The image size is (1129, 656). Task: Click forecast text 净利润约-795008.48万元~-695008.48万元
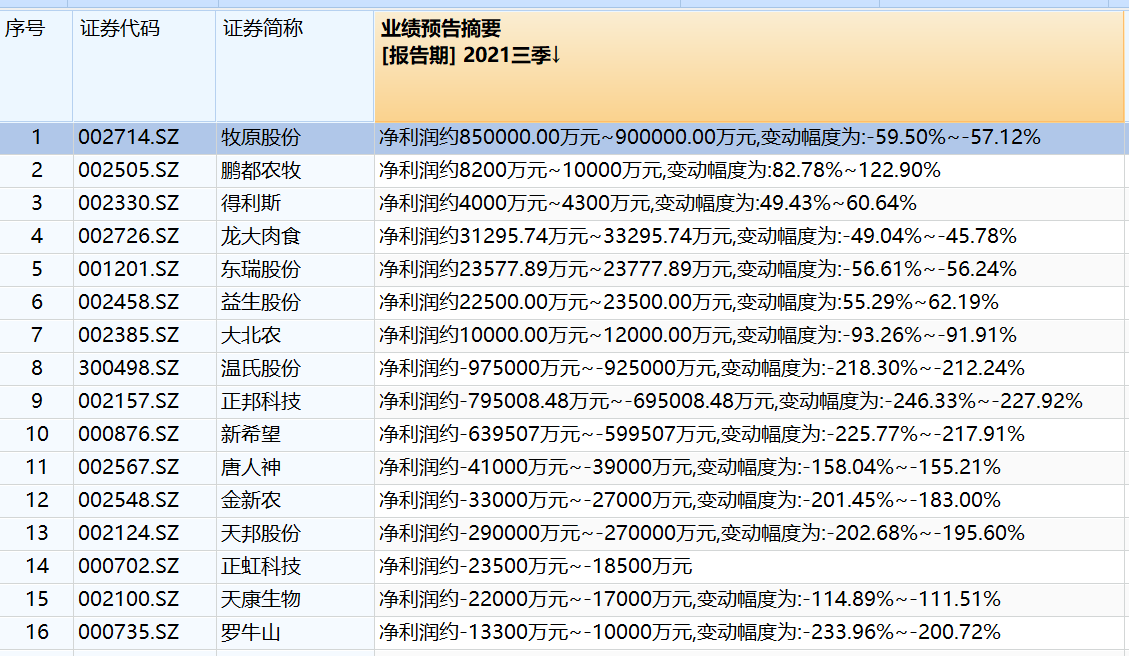click(576, 401)
